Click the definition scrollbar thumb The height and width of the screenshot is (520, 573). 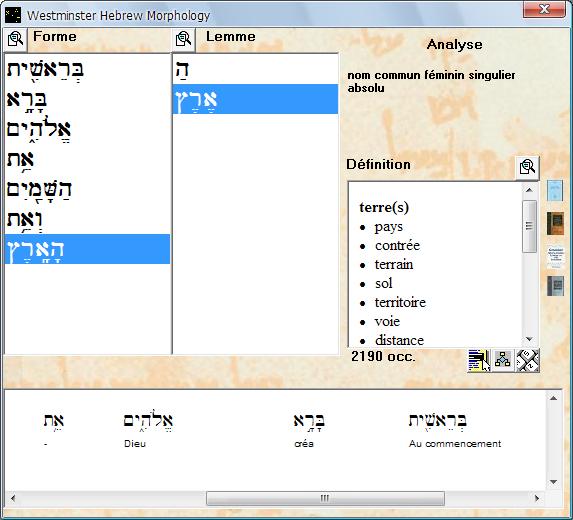coord(529,226)
